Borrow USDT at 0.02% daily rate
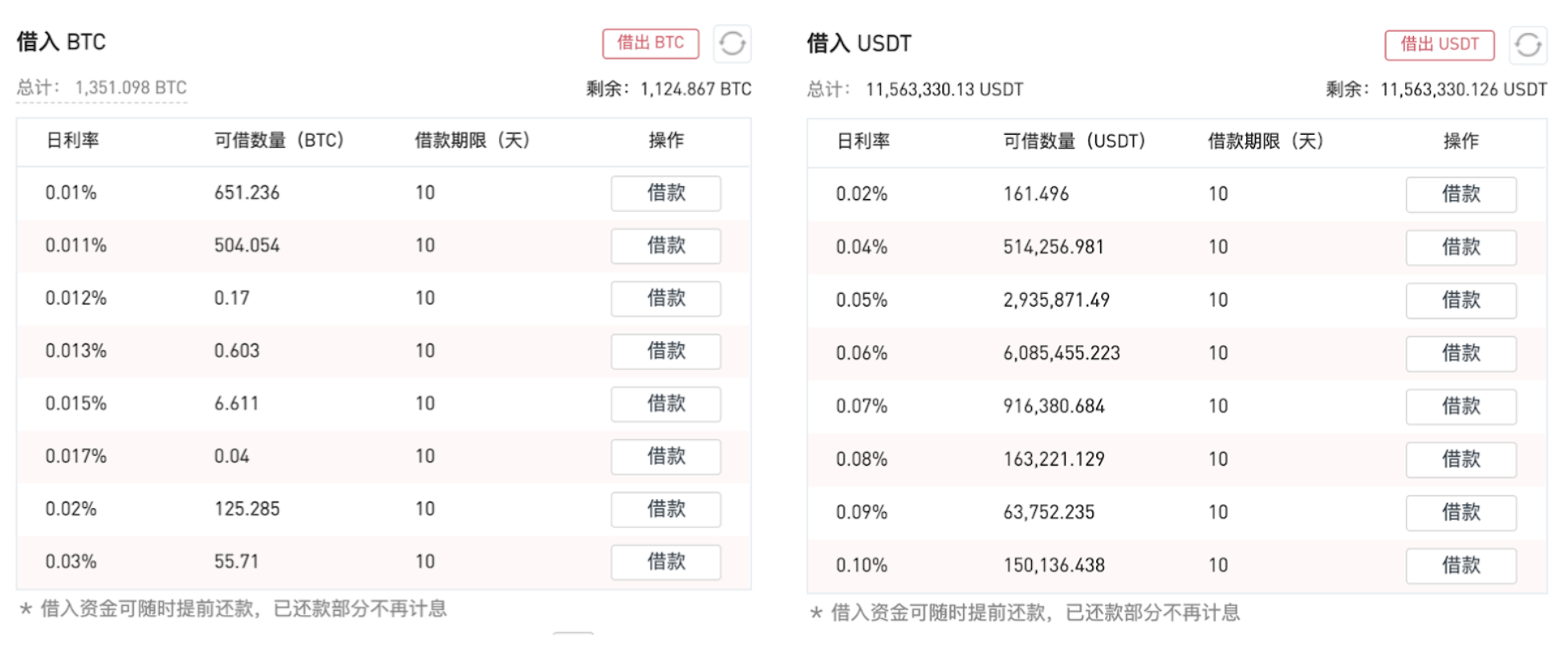The image size is (1568, 647). 1460,194
